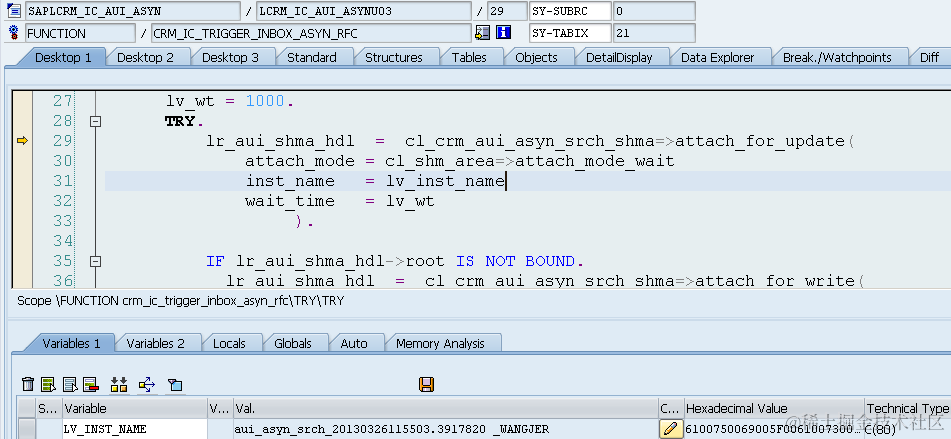The image size is (951, 439).
Task: Click the SY-SUBRC value field
Action: click(654, 11)
